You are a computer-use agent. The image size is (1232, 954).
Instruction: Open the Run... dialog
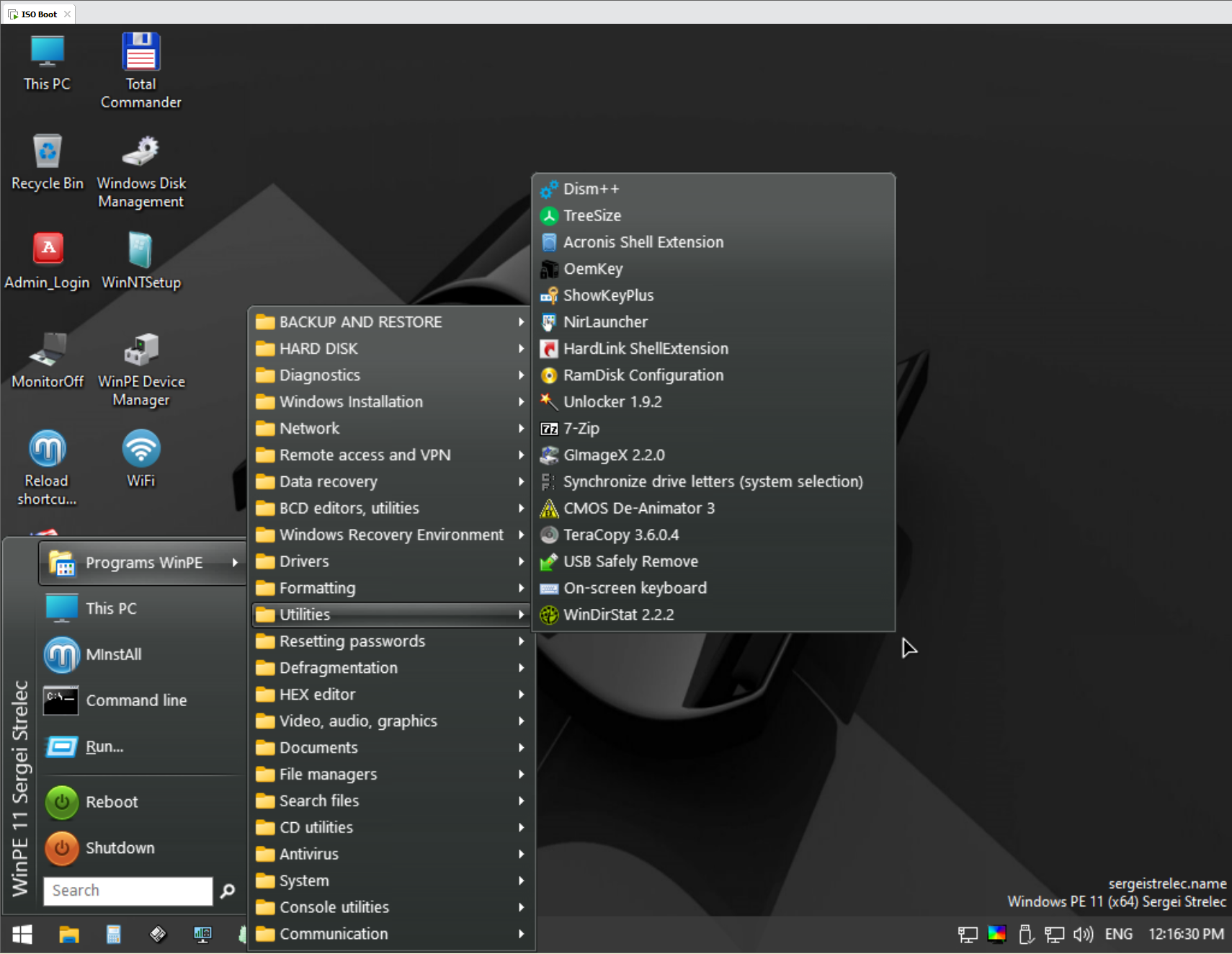(143, 747)
